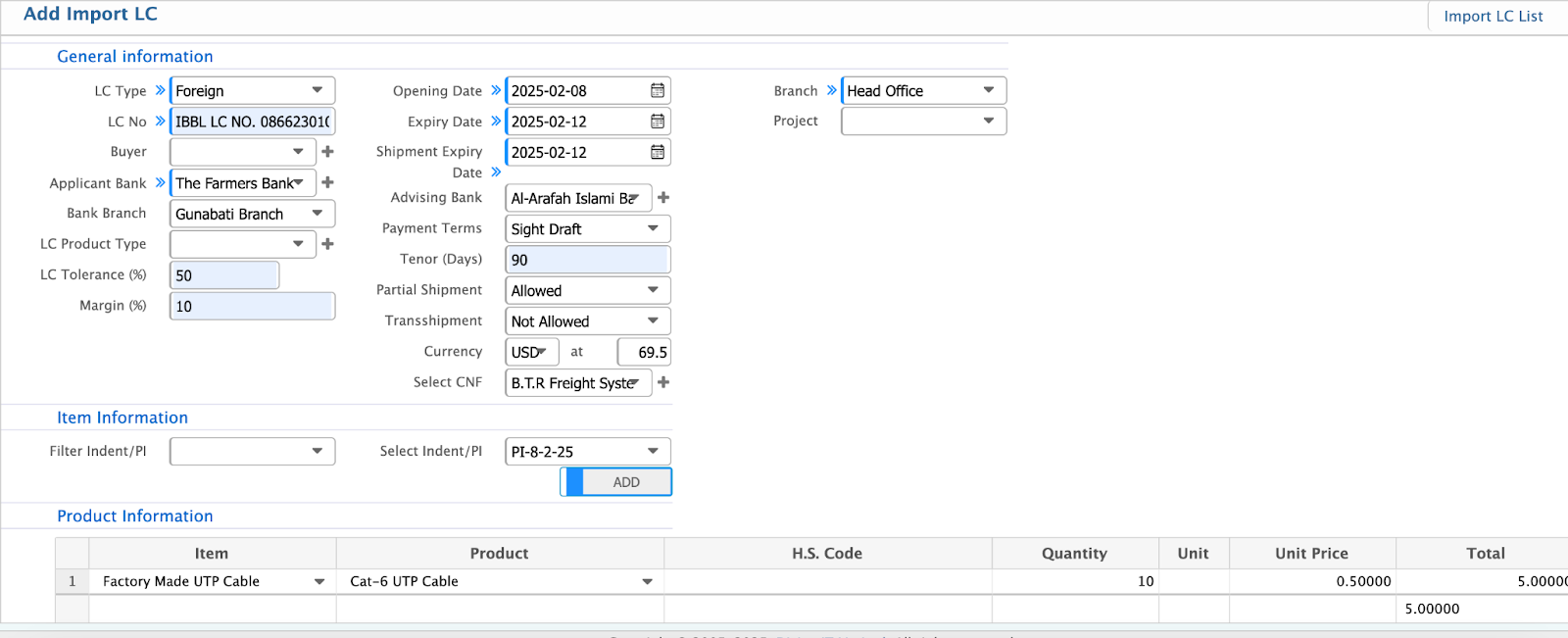Image resolution: width=1568 pixels, height=638 pixels.
Task: Click Item Information section heading
Action: tap(122, 417)
